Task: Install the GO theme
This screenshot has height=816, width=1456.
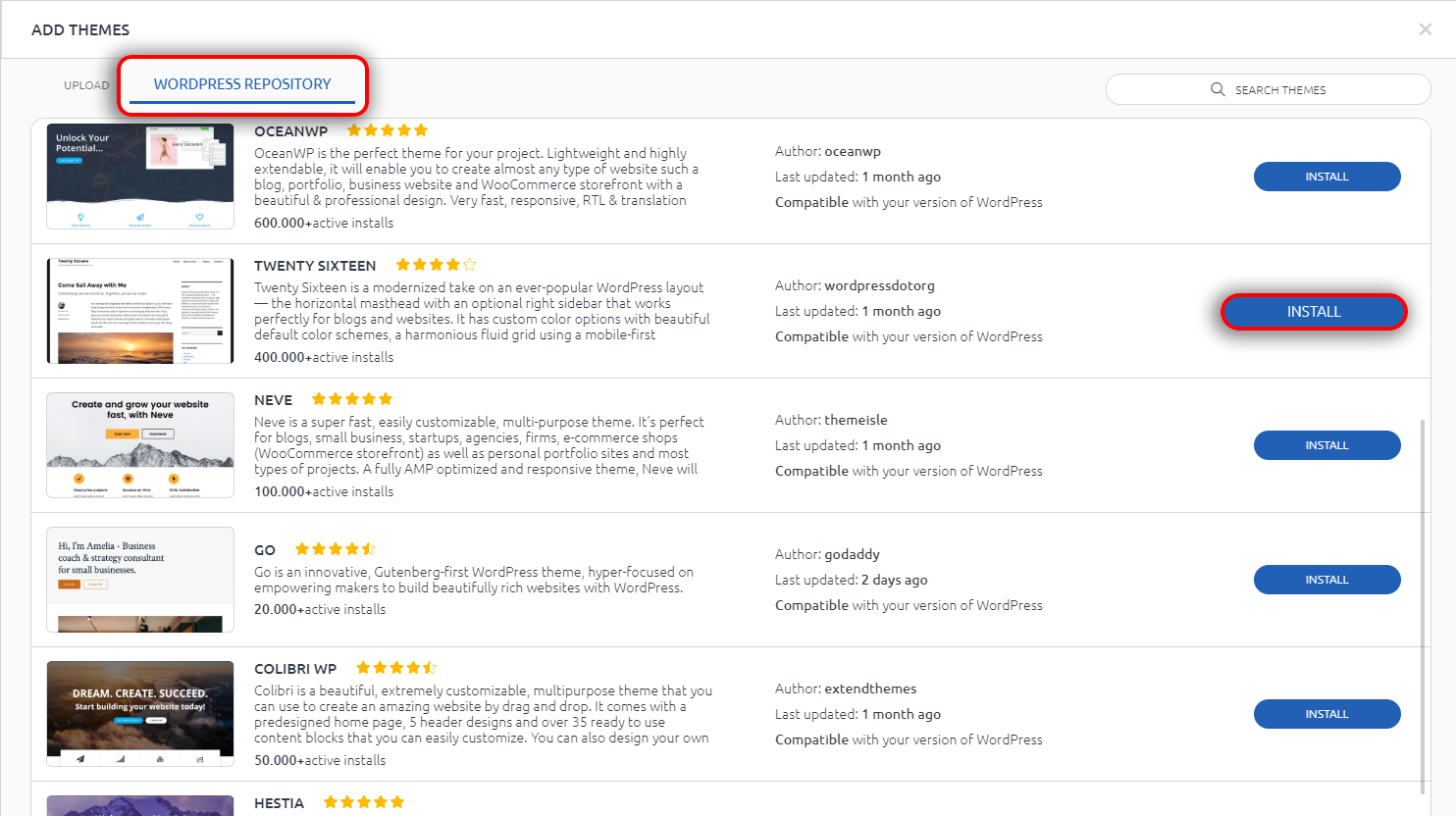Action: click(x=1327, y=580)
